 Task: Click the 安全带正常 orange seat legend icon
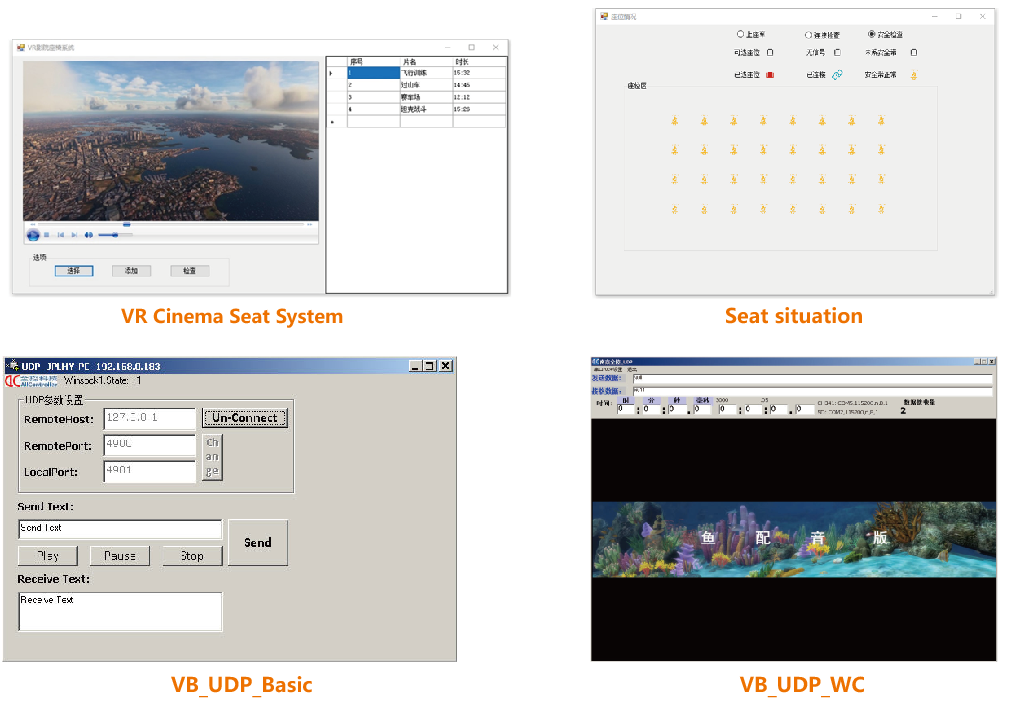(x=914, y=75)
